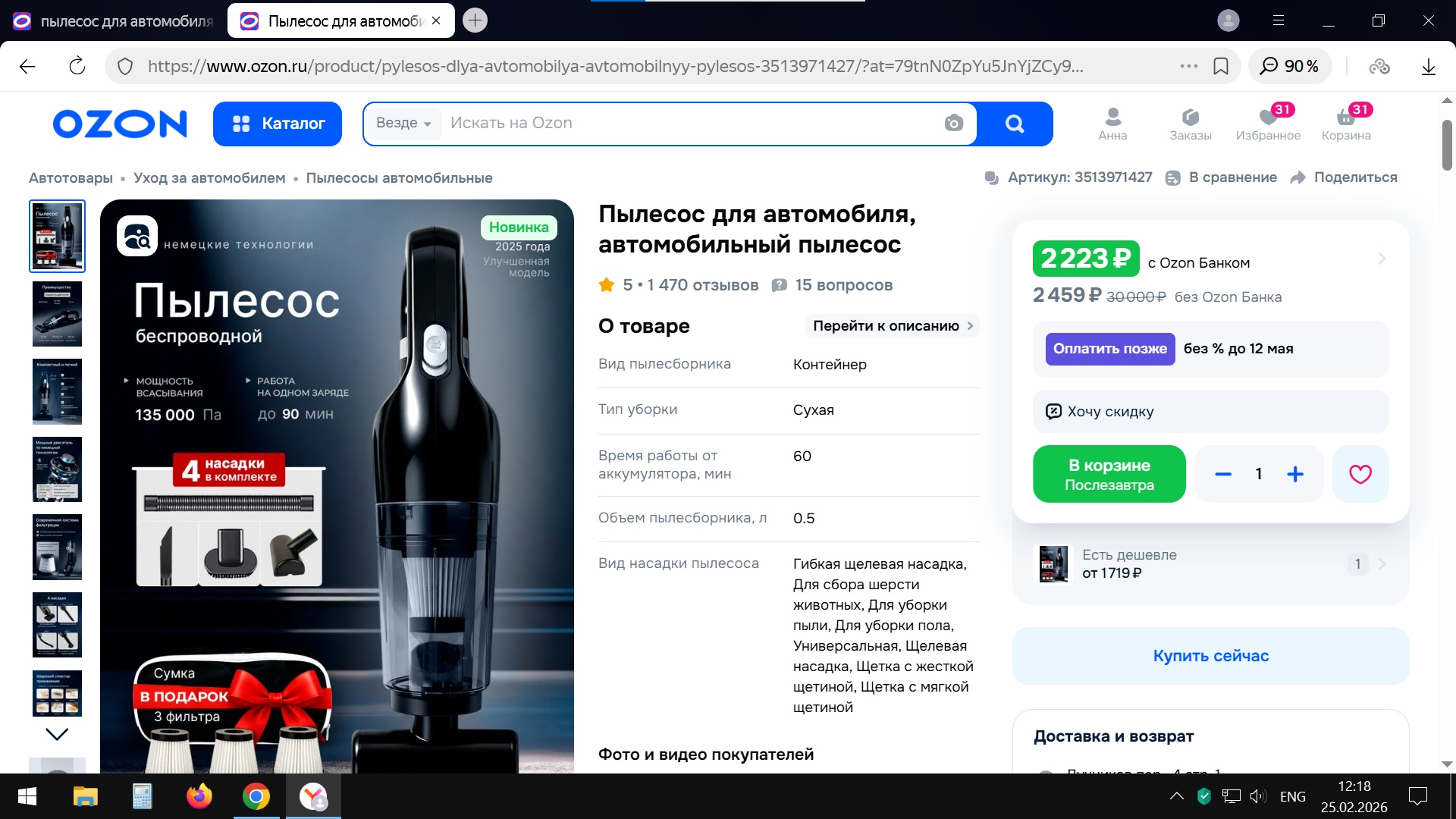Viewport: 1456px width, 819px height.
Task: Open the Корзина cart icon
Action: [1345, 118]
